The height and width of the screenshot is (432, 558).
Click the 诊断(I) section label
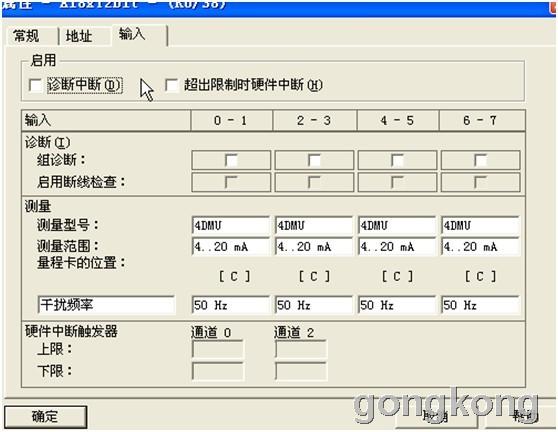[47, 142]
